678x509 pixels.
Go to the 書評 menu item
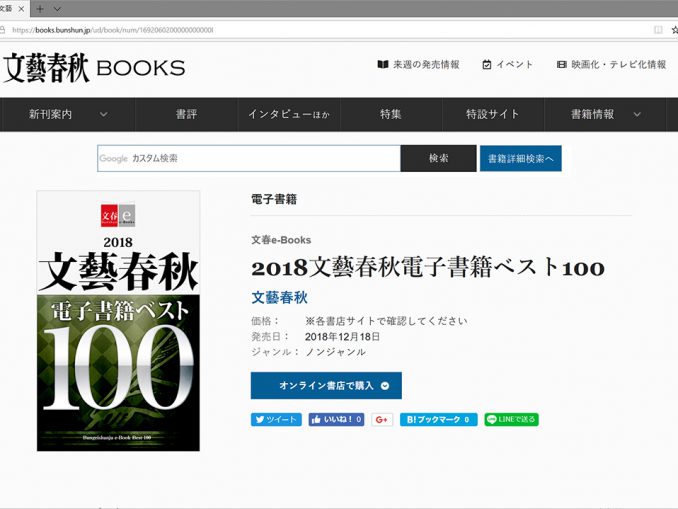pyautogui.click(x=186, y=114)
